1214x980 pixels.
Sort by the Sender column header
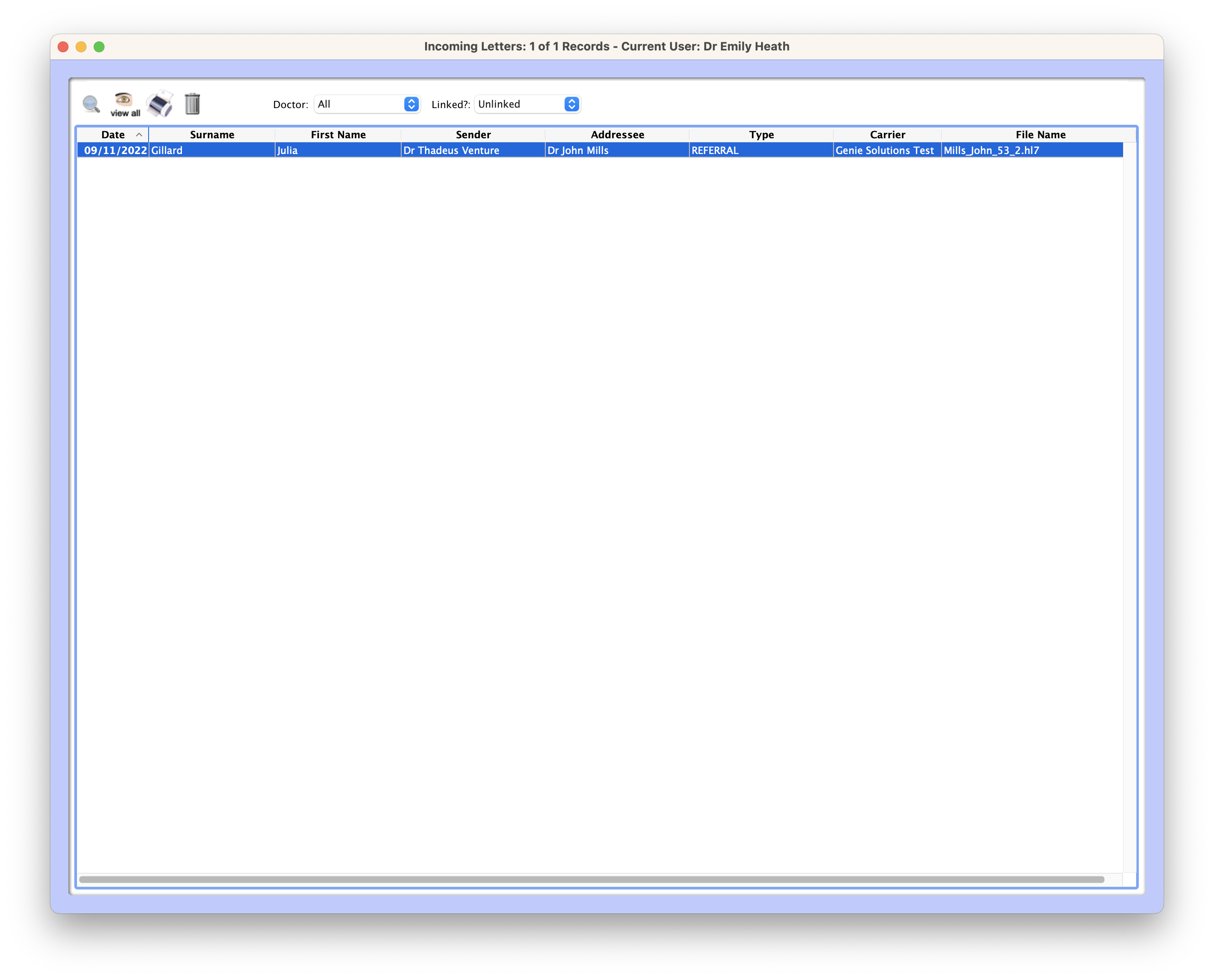pos(473,134)
